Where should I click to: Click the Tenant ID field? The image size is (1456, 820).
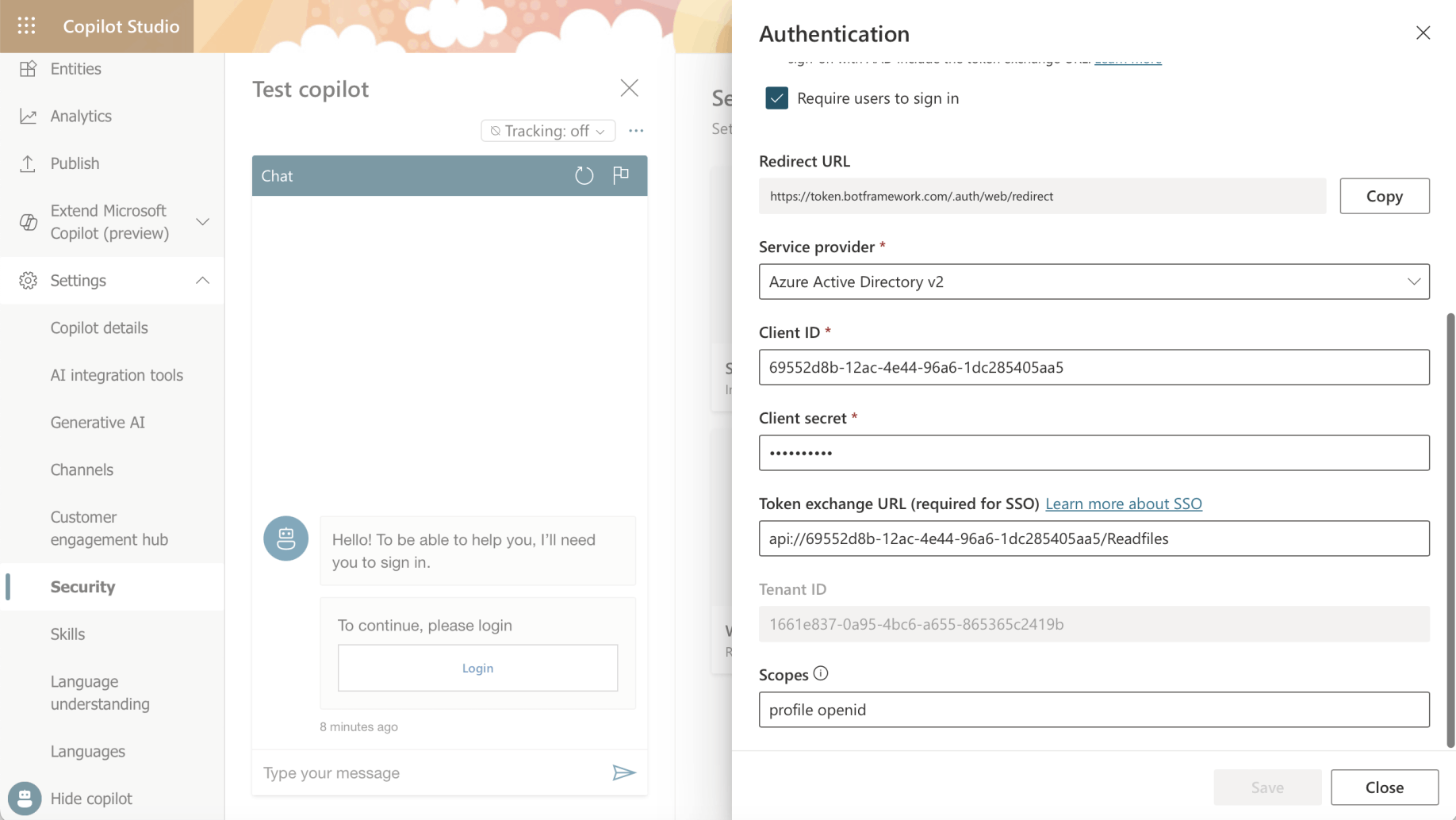(x=1094, y=624)
